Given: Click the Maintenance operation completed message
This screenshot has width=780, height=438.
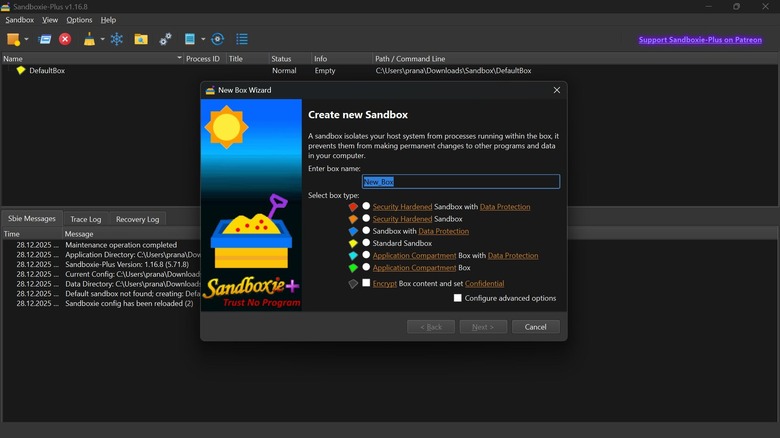Looking at the screenshot, I should pyautogui.click(x=121, y=245).
